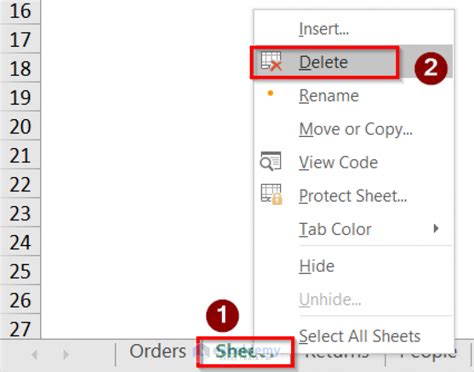This screenshot has width=474, height=372.
Task: Choose Insert... from the context menu
Action: click(x=324, y=29)
